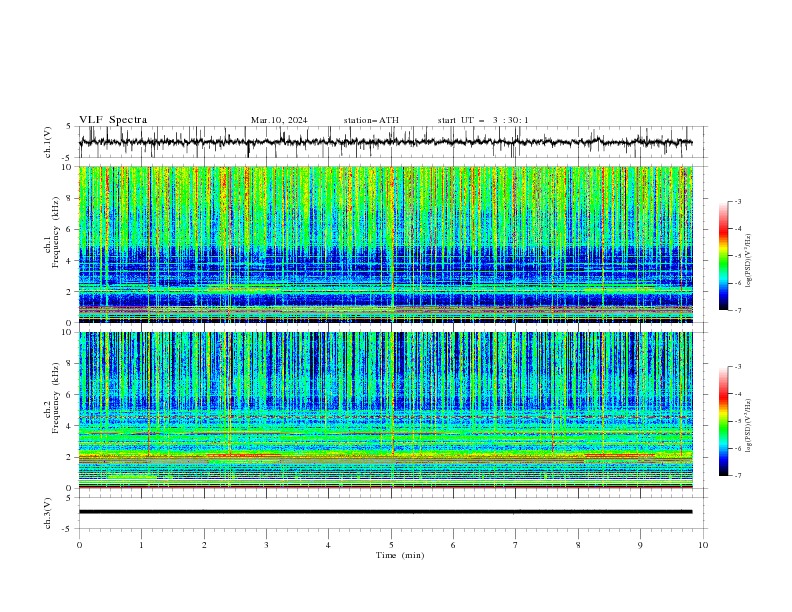Click the "3" tick on Time axis
The height and width of the screenshot is (612, 792).
coord(266,545)
